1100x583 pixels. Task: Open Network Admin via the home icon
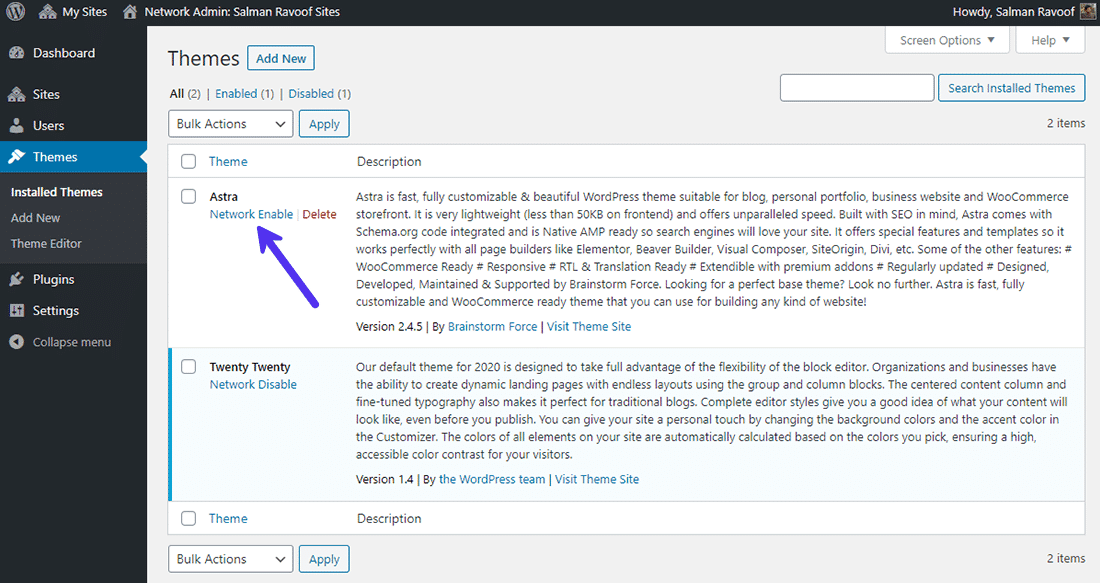tap(129, 11)
